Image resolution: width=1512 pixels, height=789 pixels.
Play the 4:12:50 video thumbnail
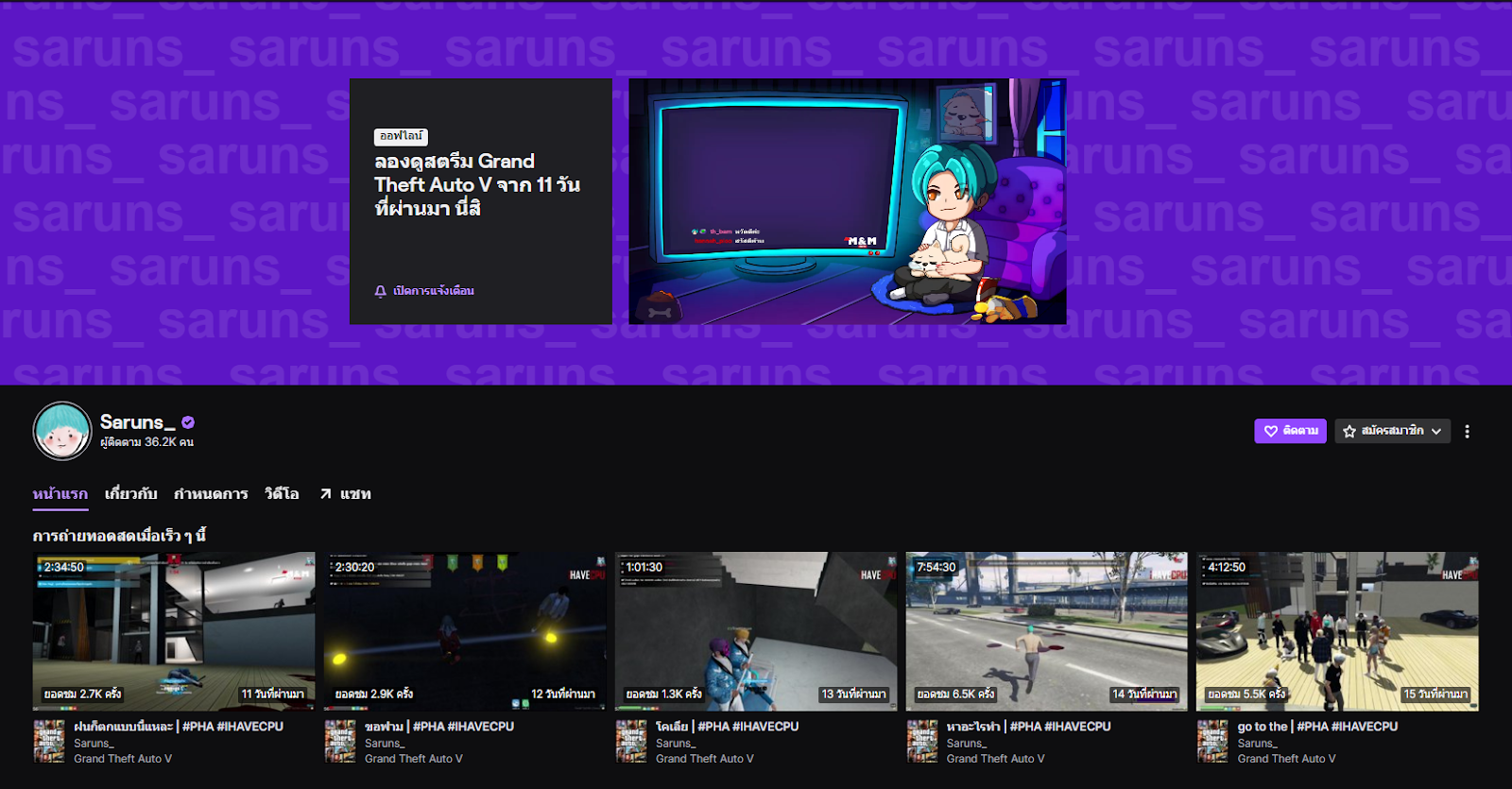tap(1338, 631)
